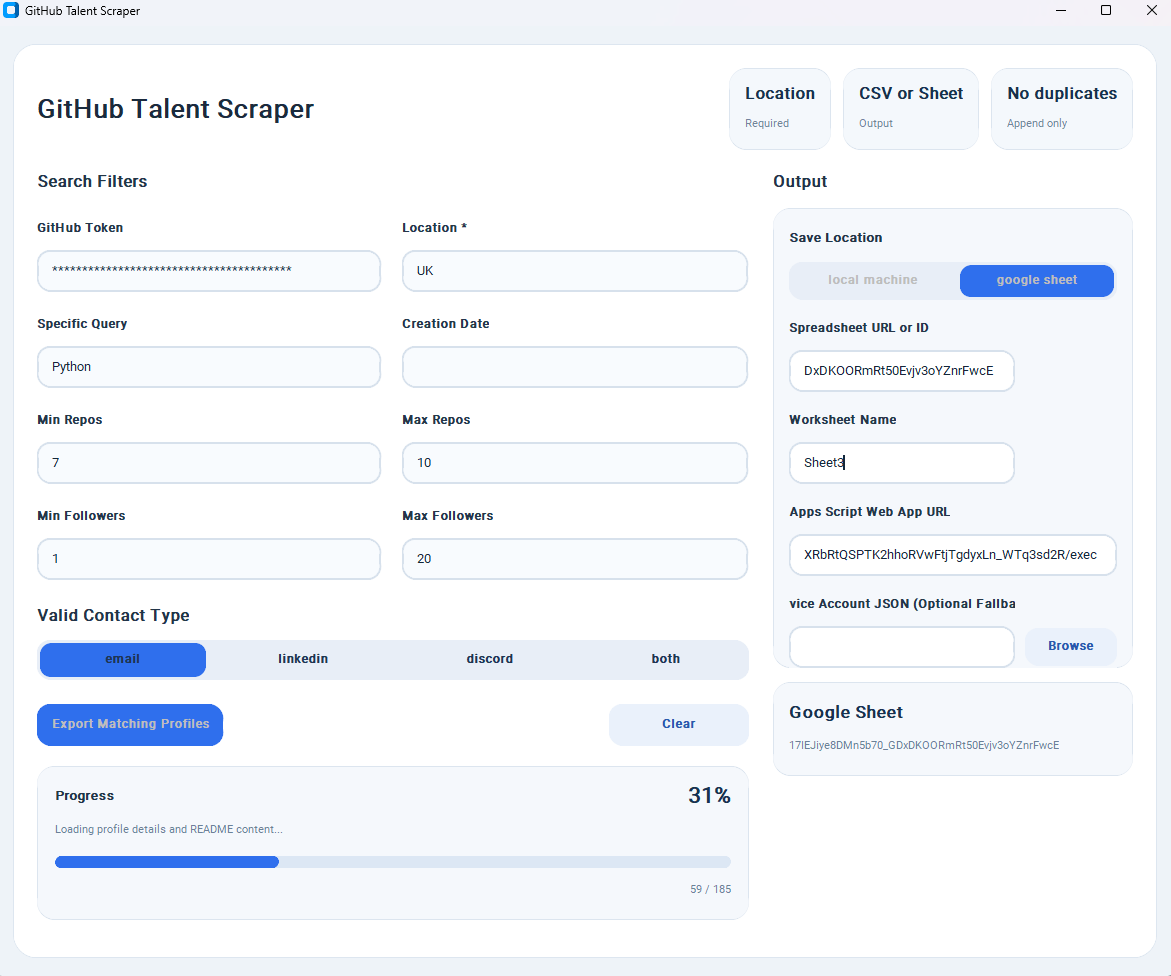Click the Progress label

84,796
